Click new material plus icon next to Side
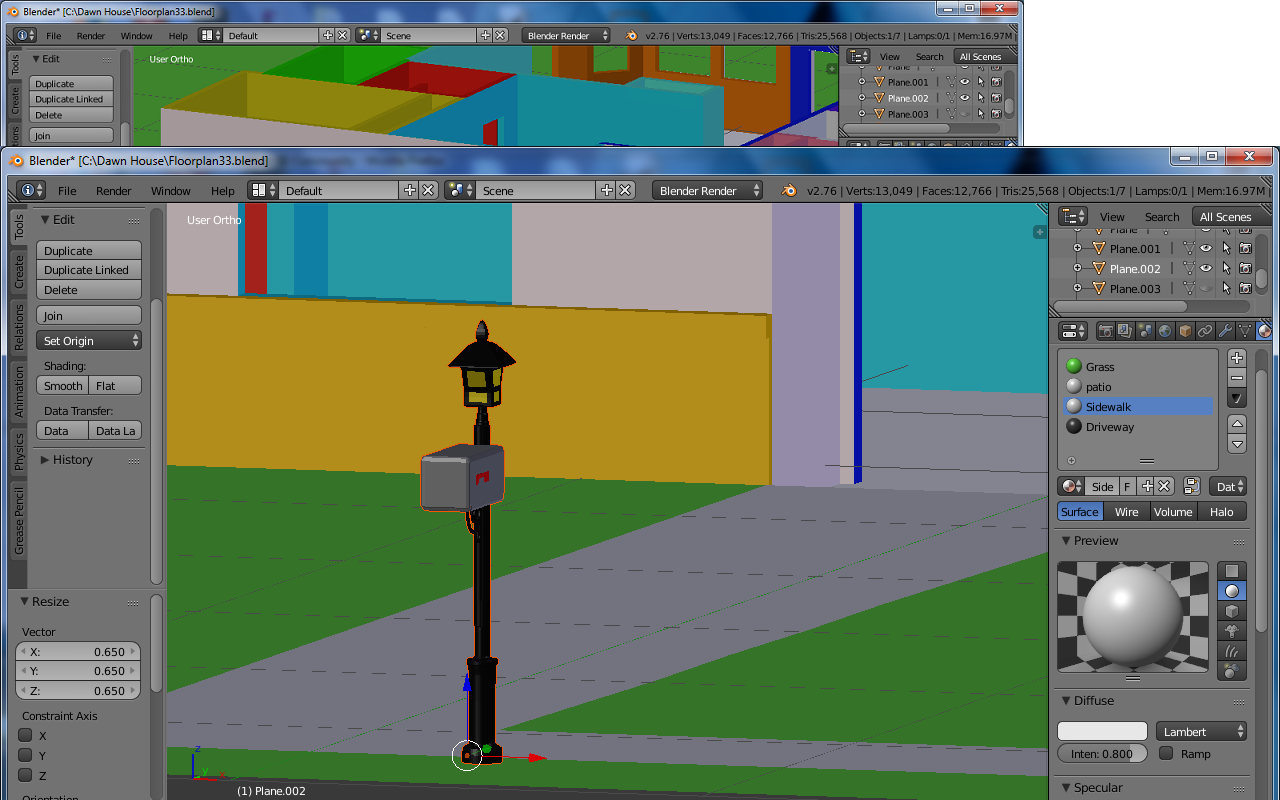This screenshot has width=1280, height=800. pyautogui.click(x=1147, y=486)
